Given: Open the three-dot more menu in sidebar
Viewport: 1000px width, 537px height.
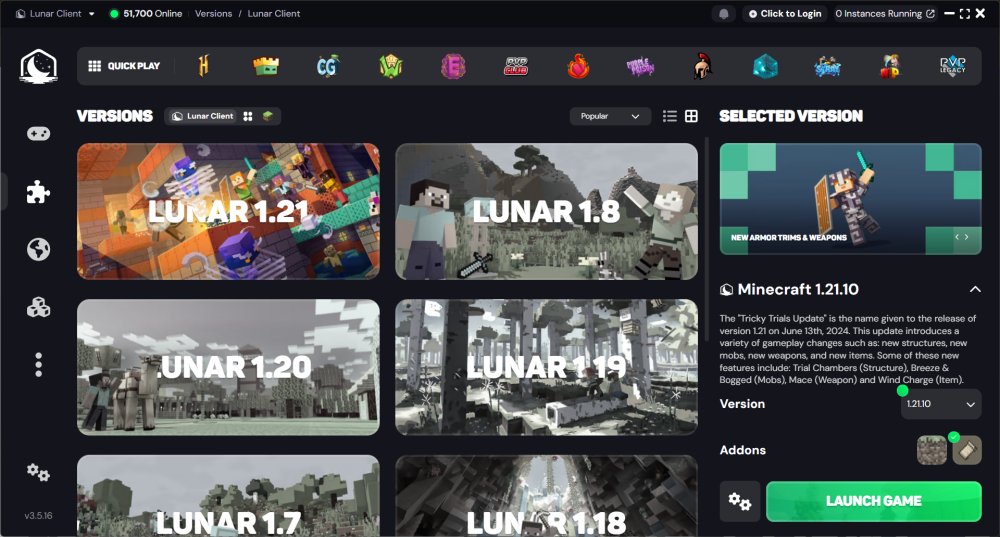Looking at the screenshot, I should pyautogui.click(x=38, y=365).
